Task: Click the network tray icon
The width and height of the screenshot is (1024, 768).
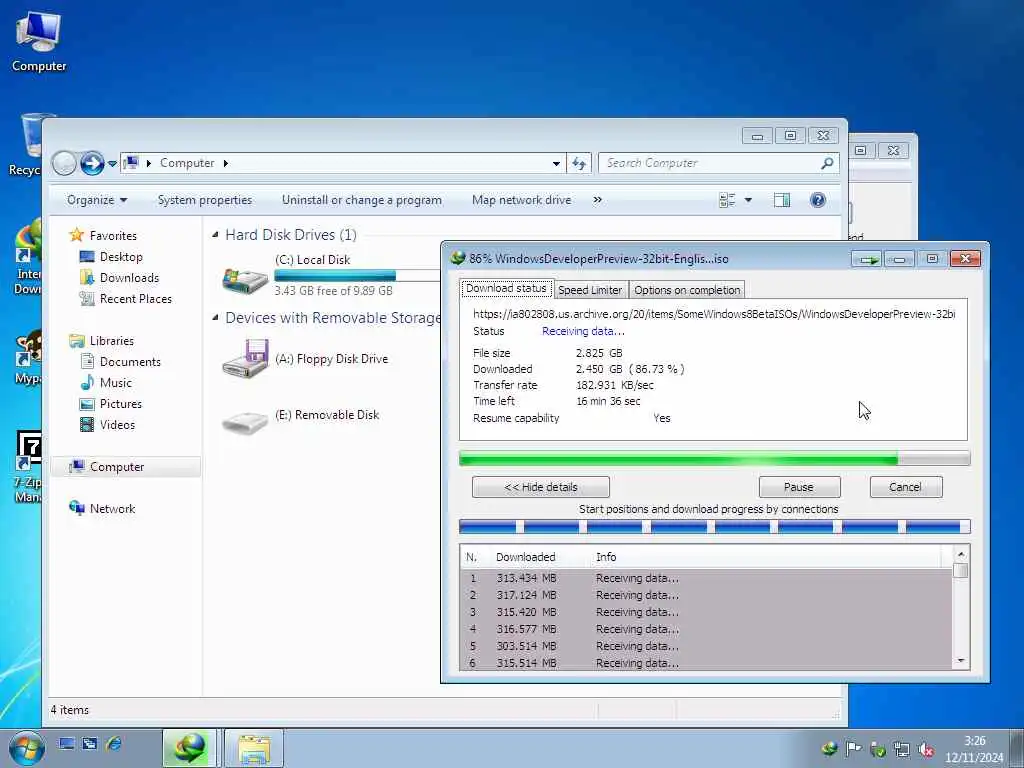Action: pos(902,749)
